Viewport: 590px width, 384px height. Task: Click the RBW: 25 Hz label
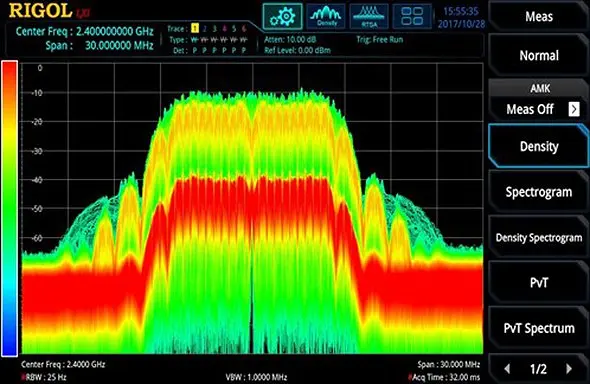[44, 377]
